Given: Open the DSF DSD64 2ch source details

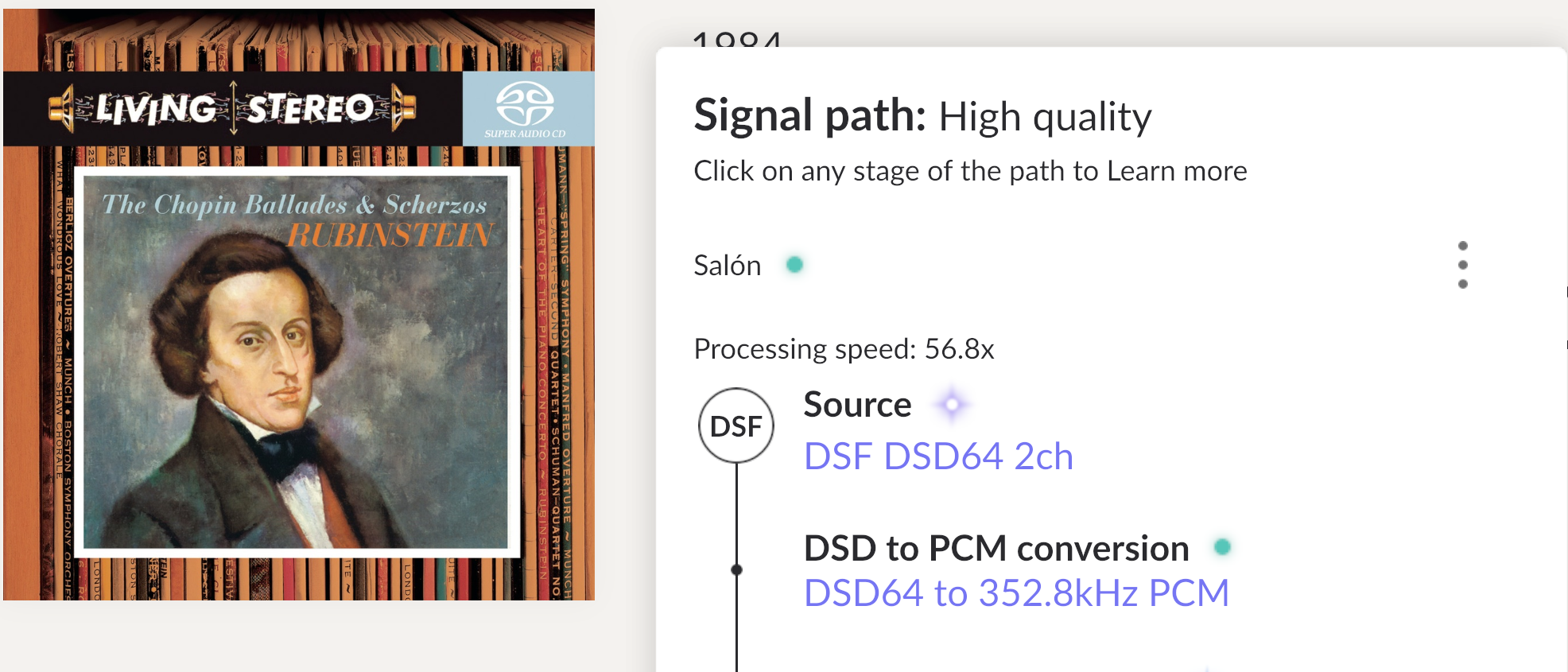Looking at the screenshot, I should 938,456.
